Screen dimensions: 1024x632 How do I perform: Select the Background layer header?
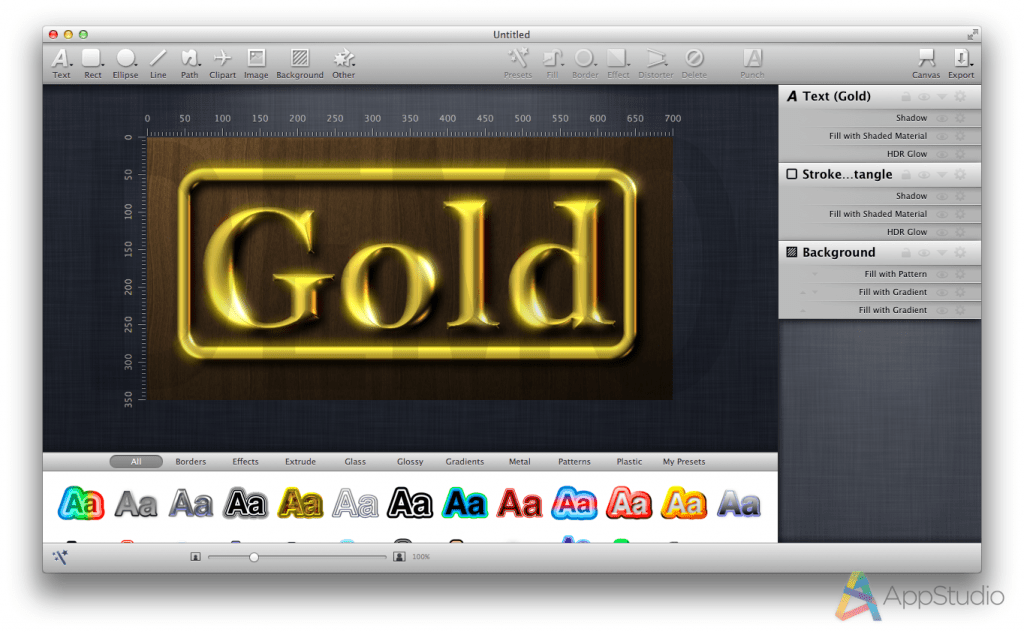[x=880, y=253]
